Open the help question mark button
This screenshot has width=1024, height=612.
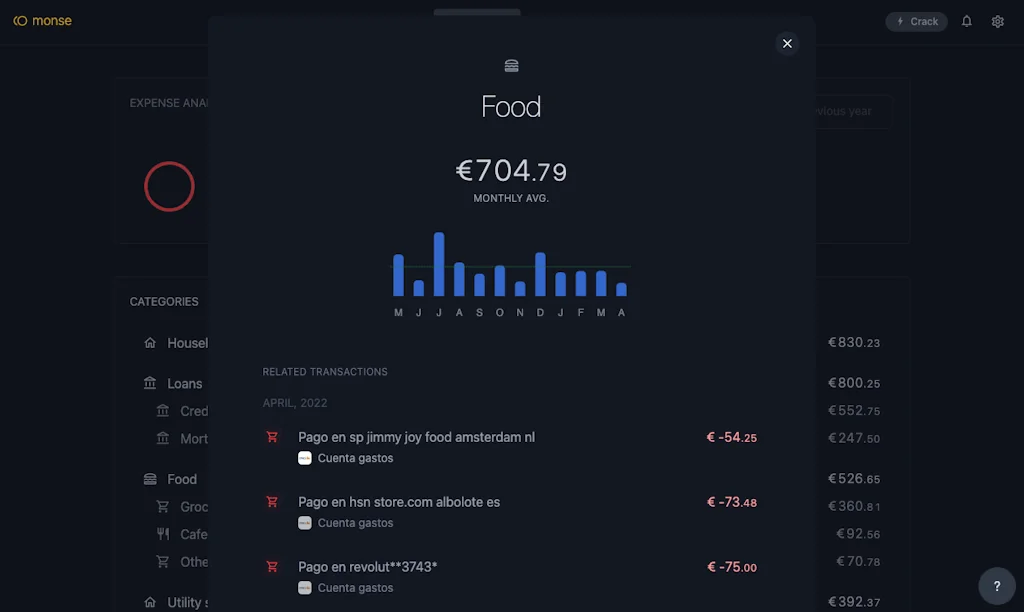click(996, 586)
